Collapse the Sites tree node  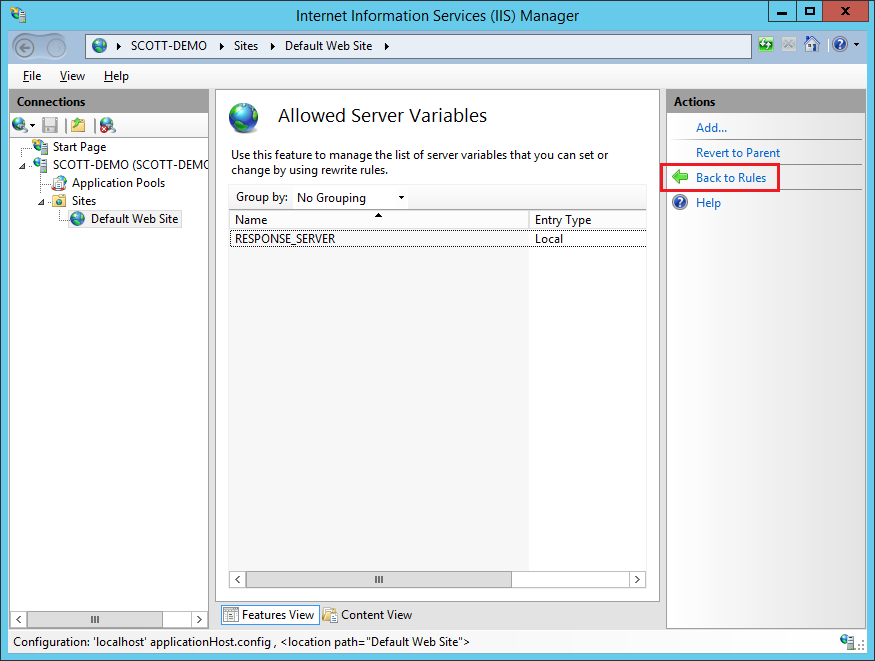click(42, 201)
